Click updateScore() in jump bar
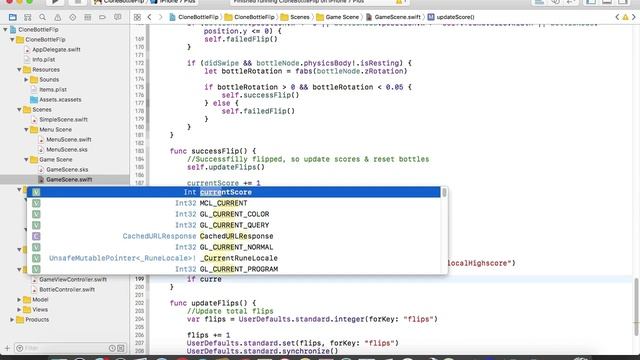 [x=451, y=17]
